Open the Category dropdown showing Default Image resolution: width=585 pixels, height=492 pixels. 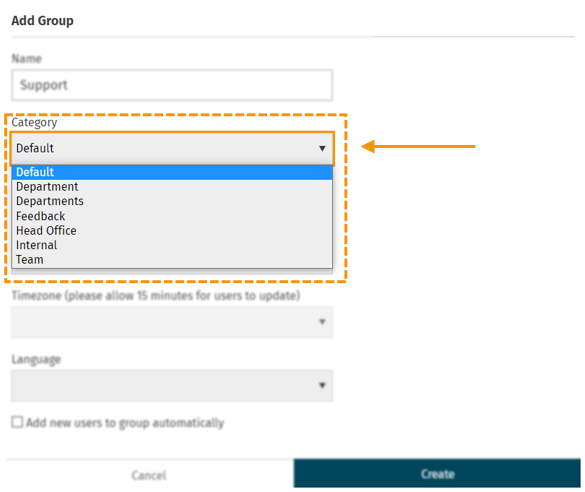point(172,148)
